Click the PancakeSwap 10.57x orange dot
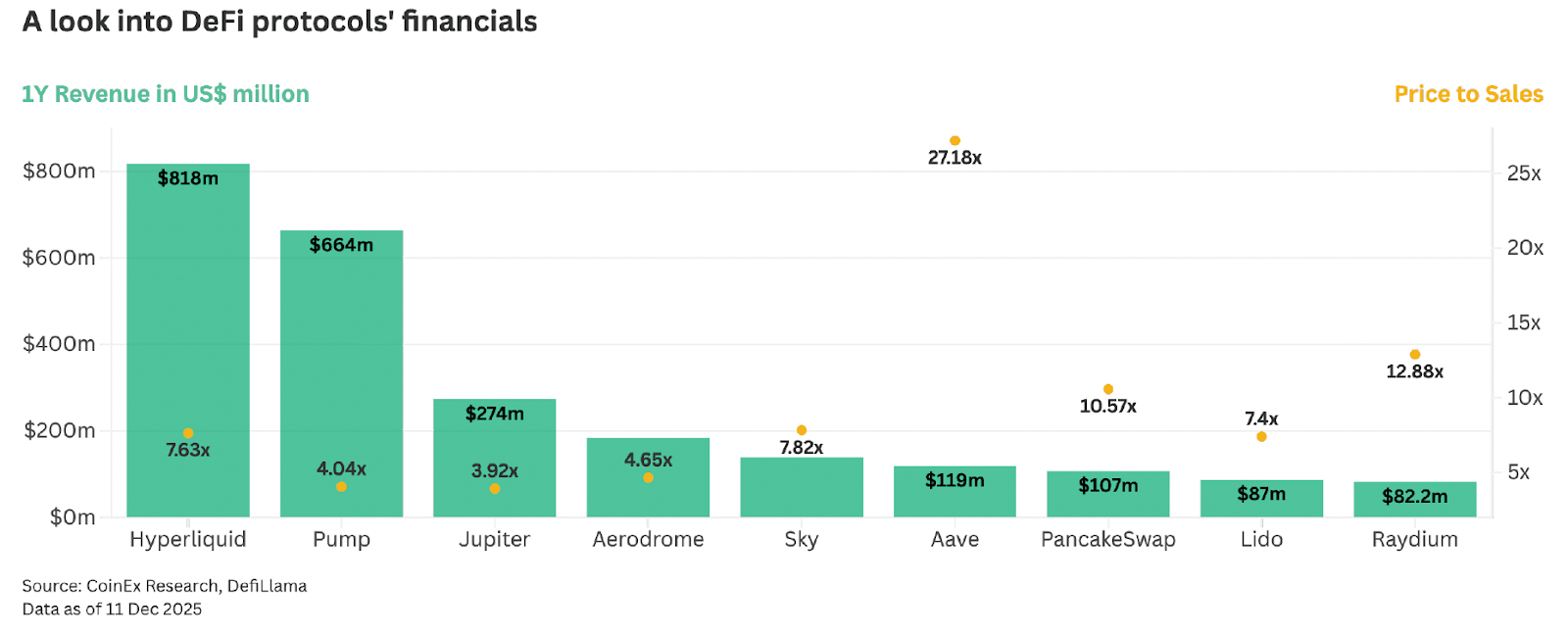Screen dimensions: 1568x636 (1108, 389)
